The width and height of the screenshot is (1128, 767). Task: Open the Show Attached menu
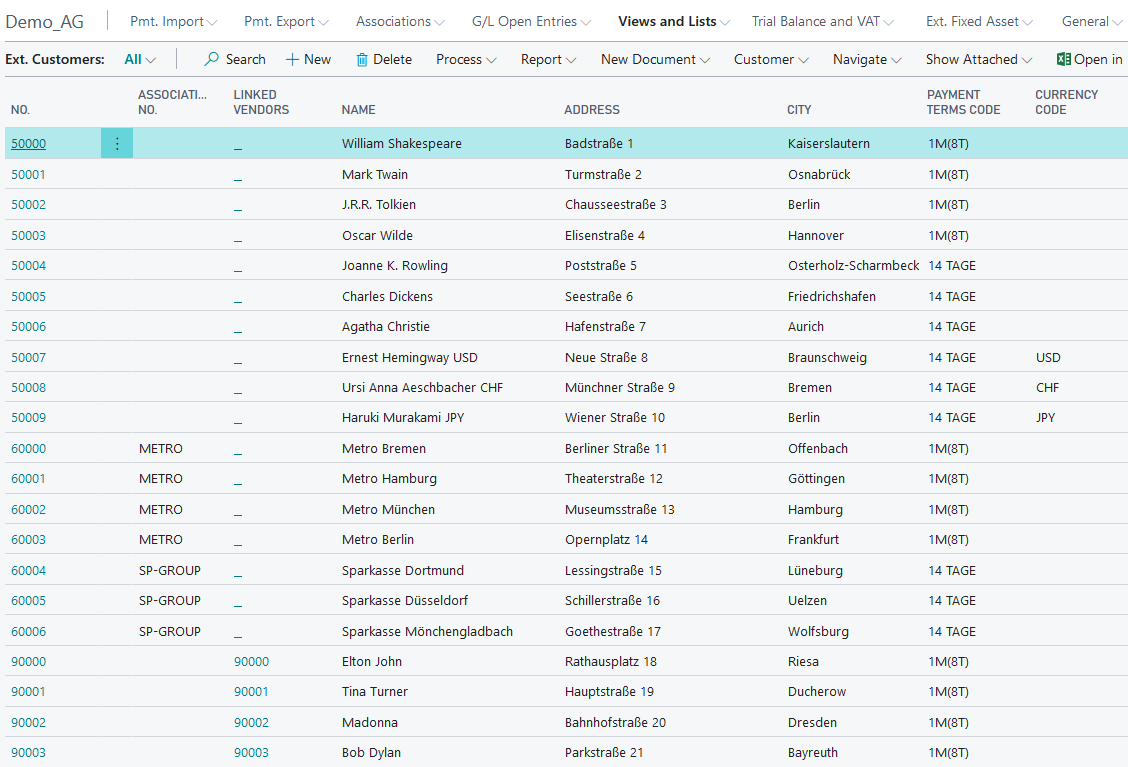978,60
